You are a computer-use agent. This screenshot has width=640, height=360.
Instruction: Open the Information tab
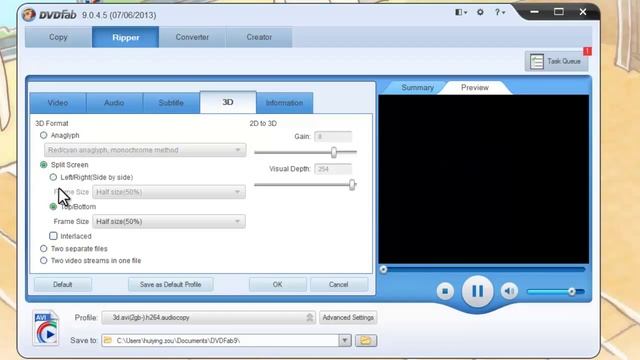click(284, 103)
